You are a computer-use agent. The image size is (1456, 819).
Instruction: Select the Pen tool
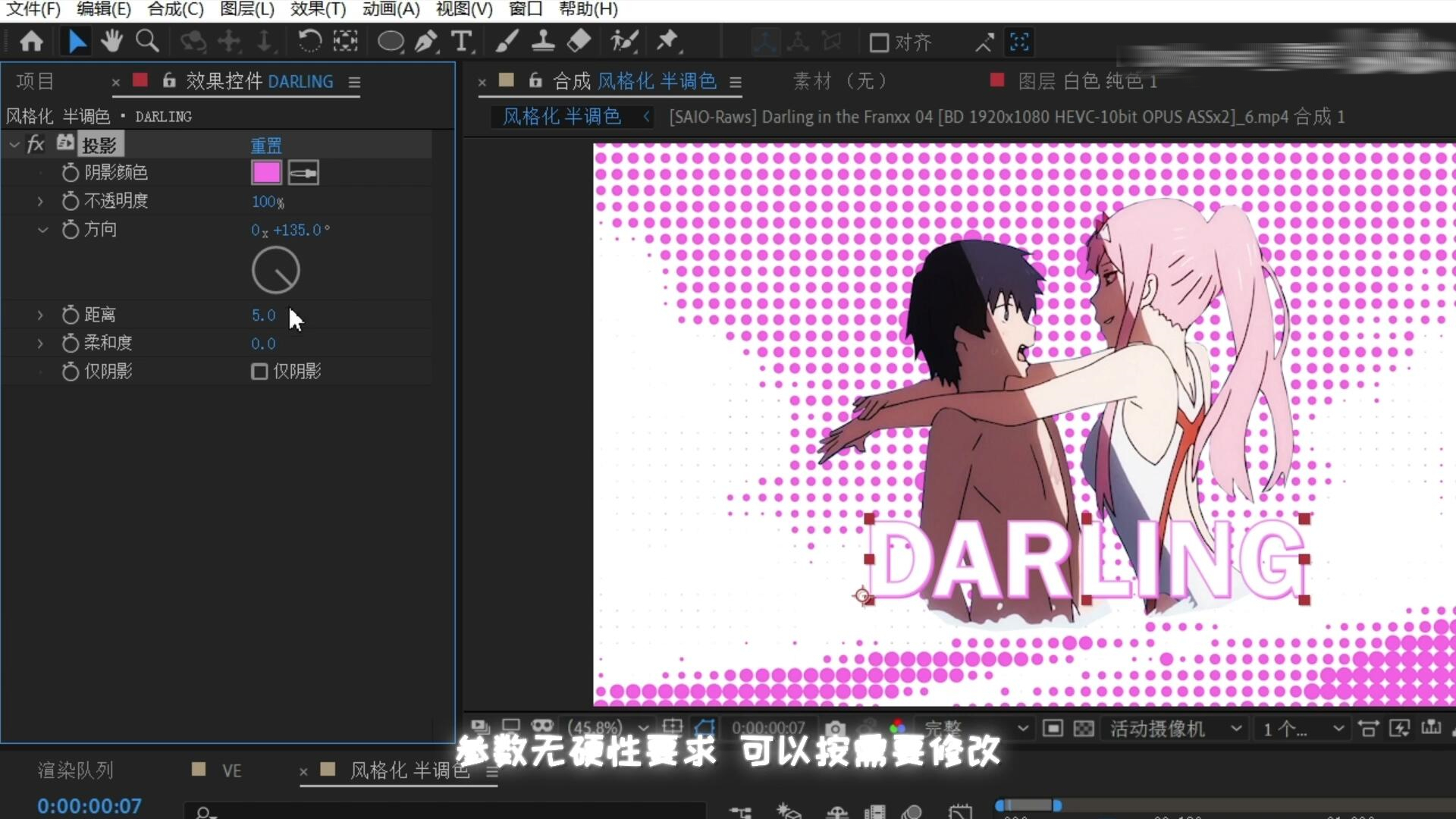coord(426,41)
